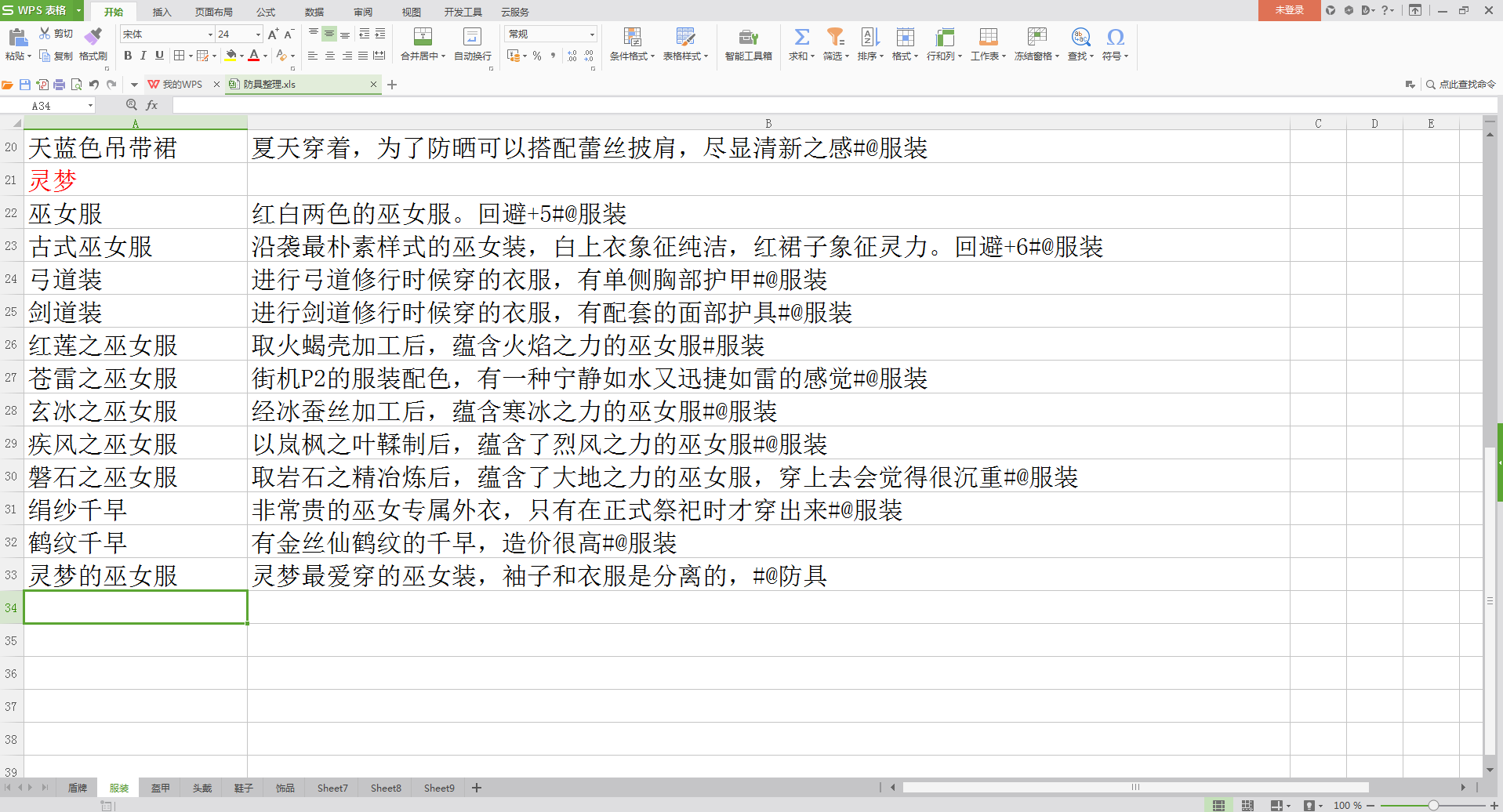
Task: Click the WPS 表格 application menu button
Action: click(x=42, y=10)
